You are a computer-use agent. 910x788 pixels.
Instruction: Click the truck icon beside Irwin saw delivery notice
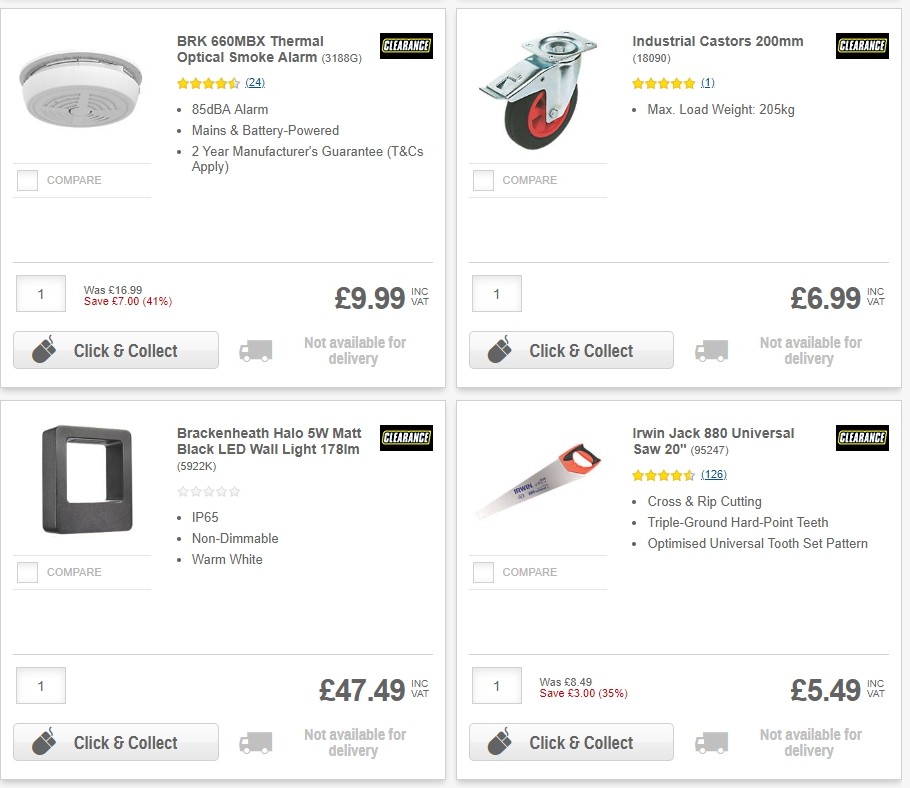click(x=711, y=743)
